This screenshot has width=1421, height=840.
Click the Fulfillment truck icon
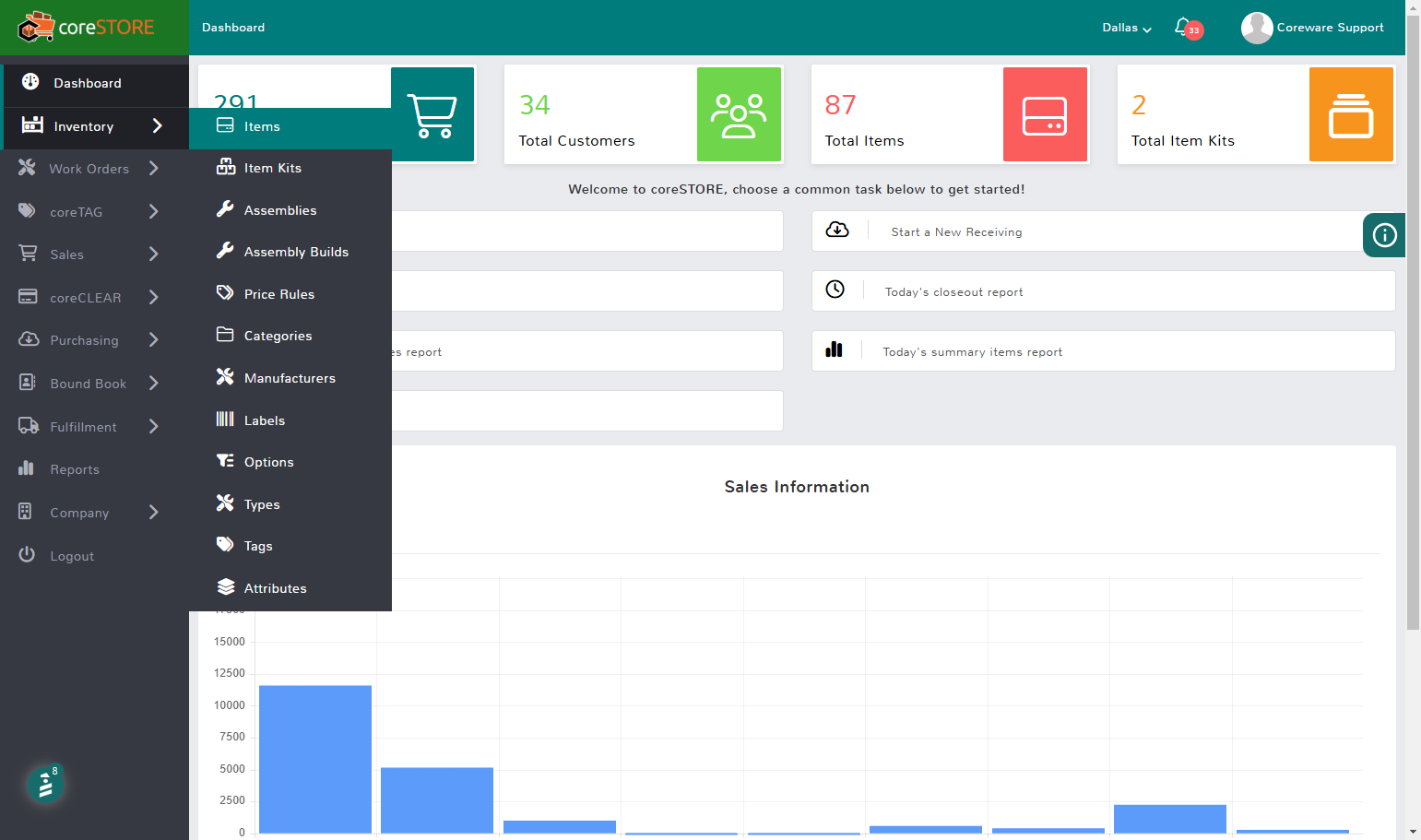(x=29, y=425)
